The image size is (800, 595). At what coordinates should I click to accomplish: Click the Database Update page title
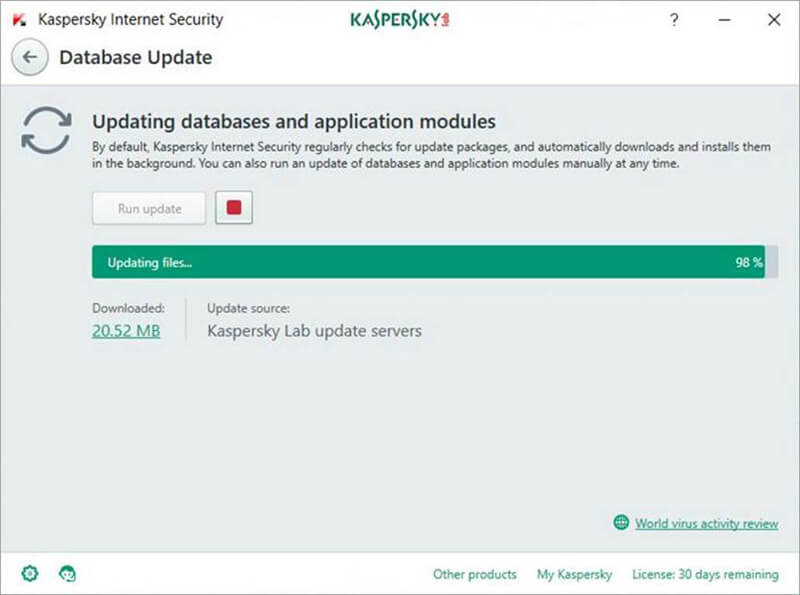[136, 57]
